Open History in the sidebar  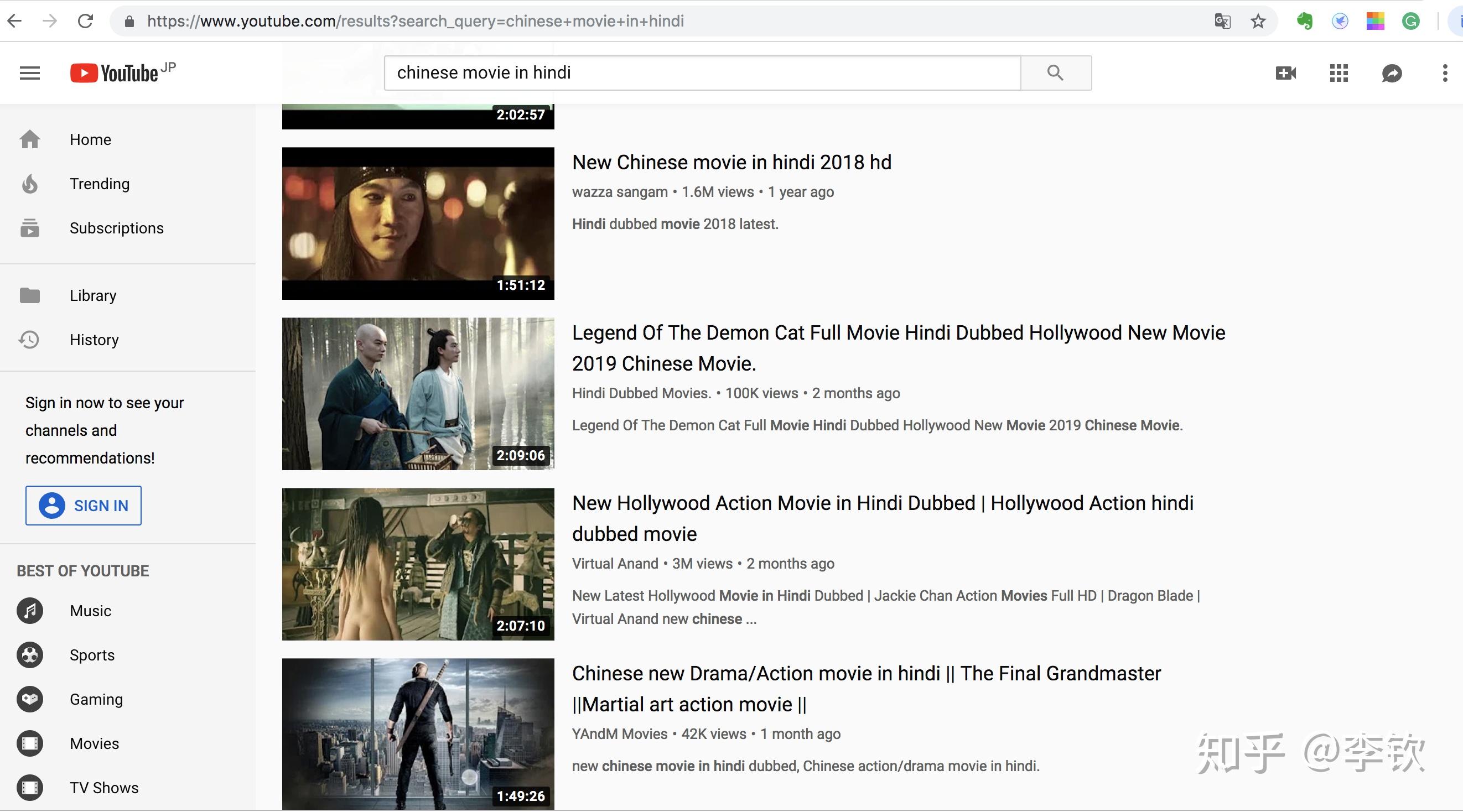click(128, 340)
